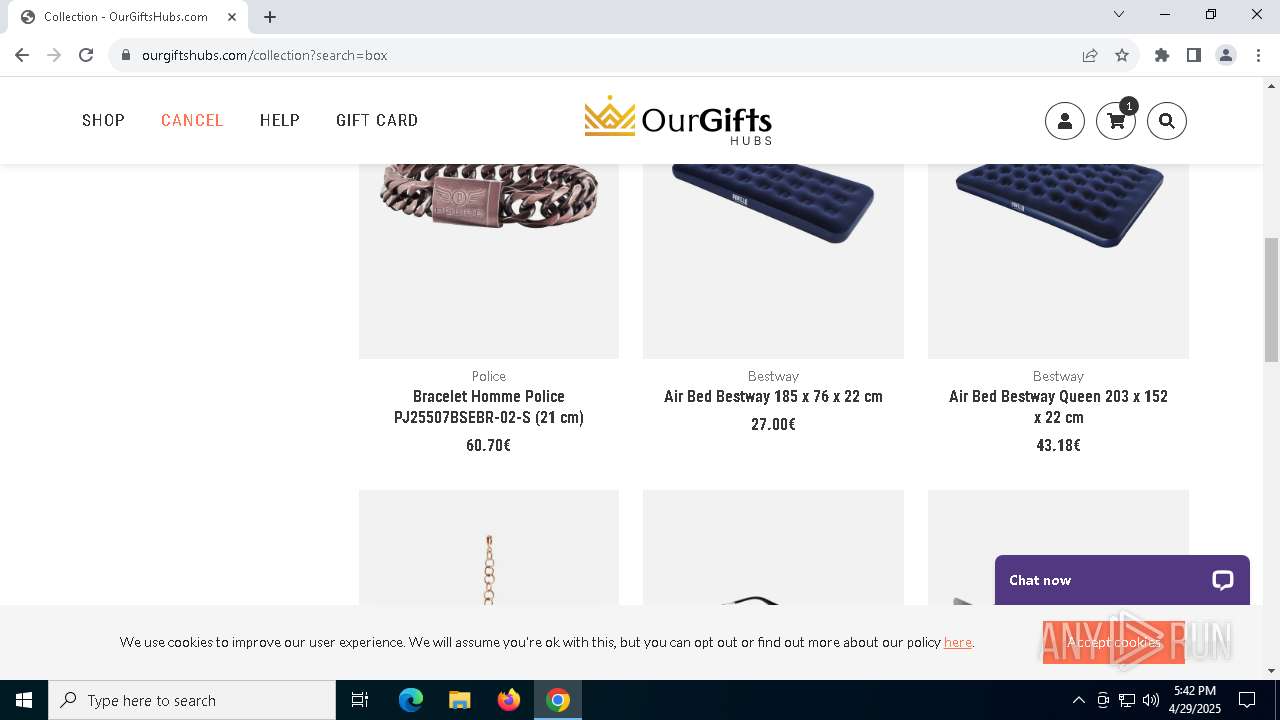Reload the page
Screen dimensions: 1280x720
(x=86, y=55)
